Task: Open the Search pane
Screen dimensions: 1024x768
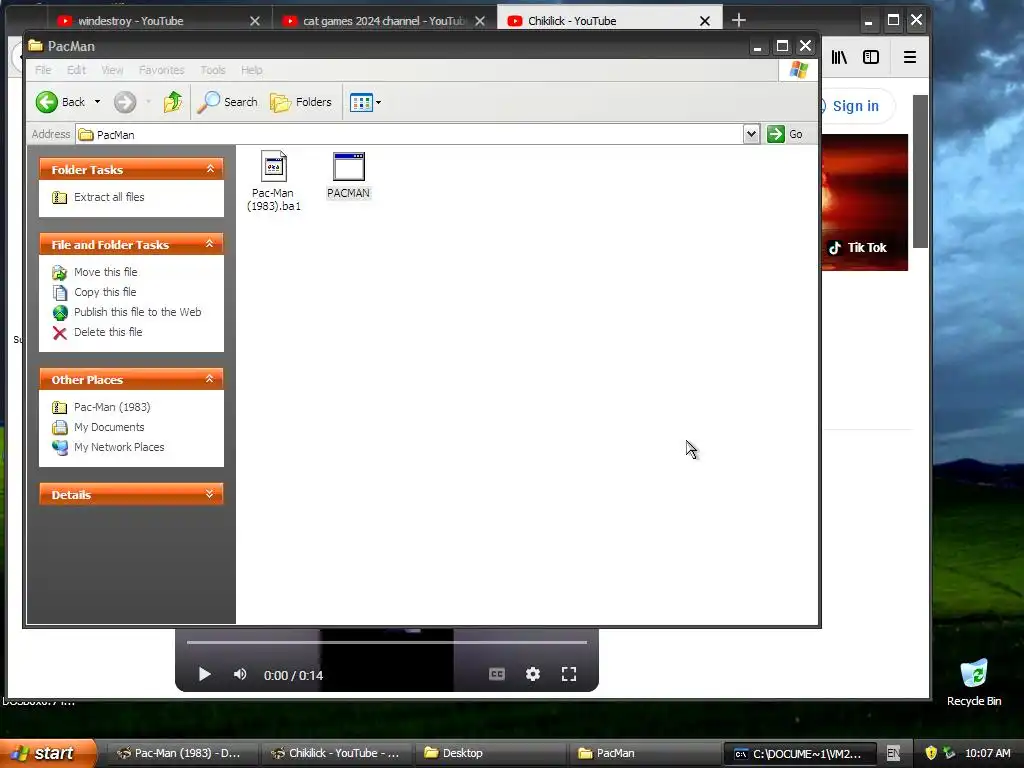Action: [x=227, y=102]
